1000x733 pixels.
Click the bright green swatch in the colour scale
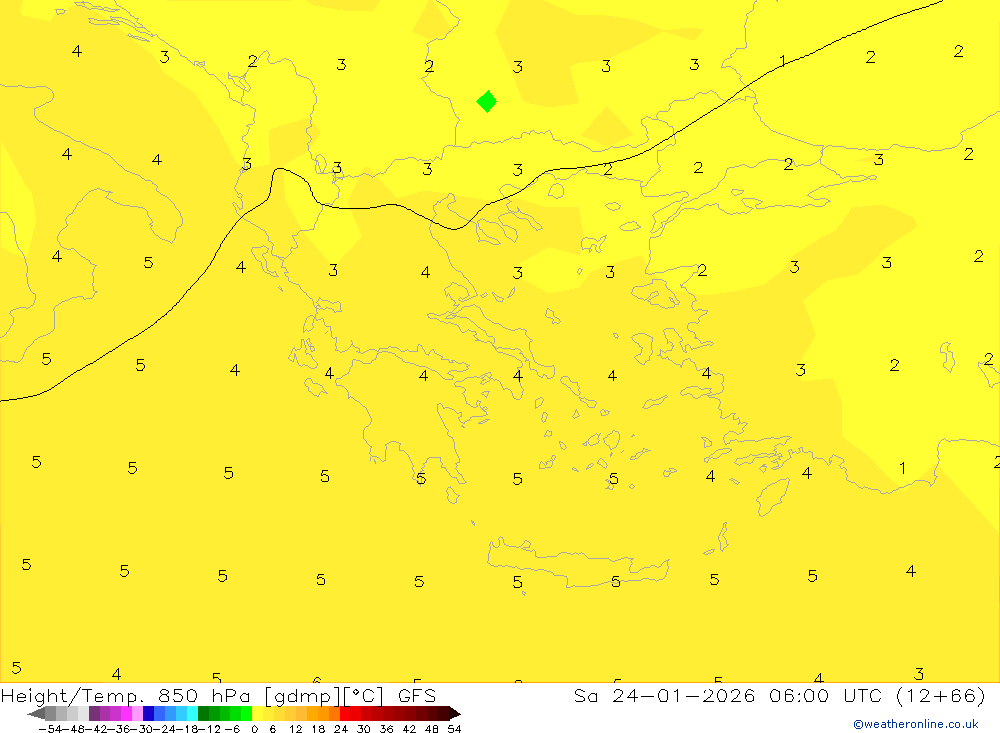click(x=246, y=713)
